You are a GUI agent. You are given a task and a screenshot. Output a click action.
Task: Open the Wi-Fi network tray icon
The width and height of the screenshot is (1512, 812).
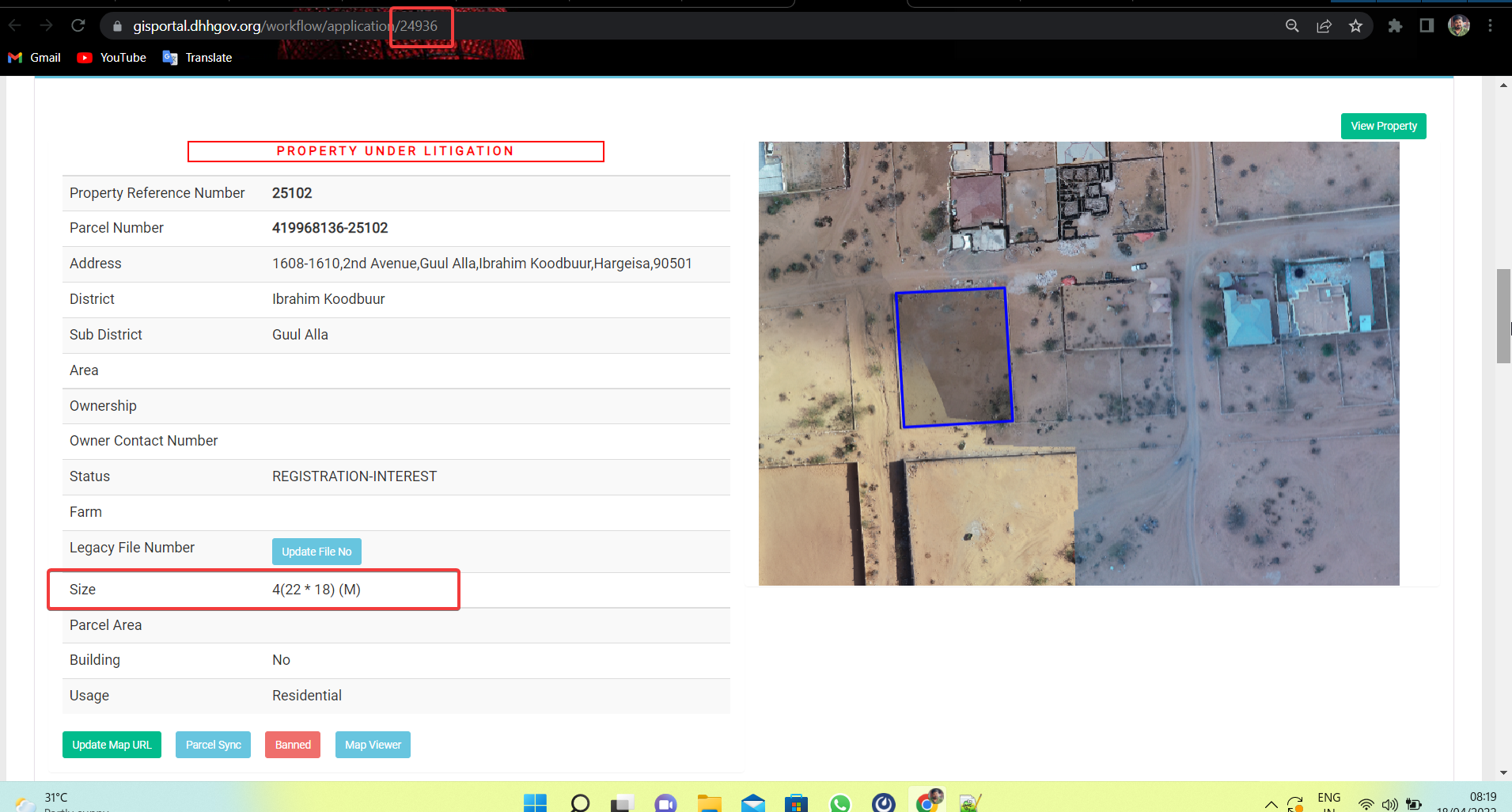(1366, 804)
